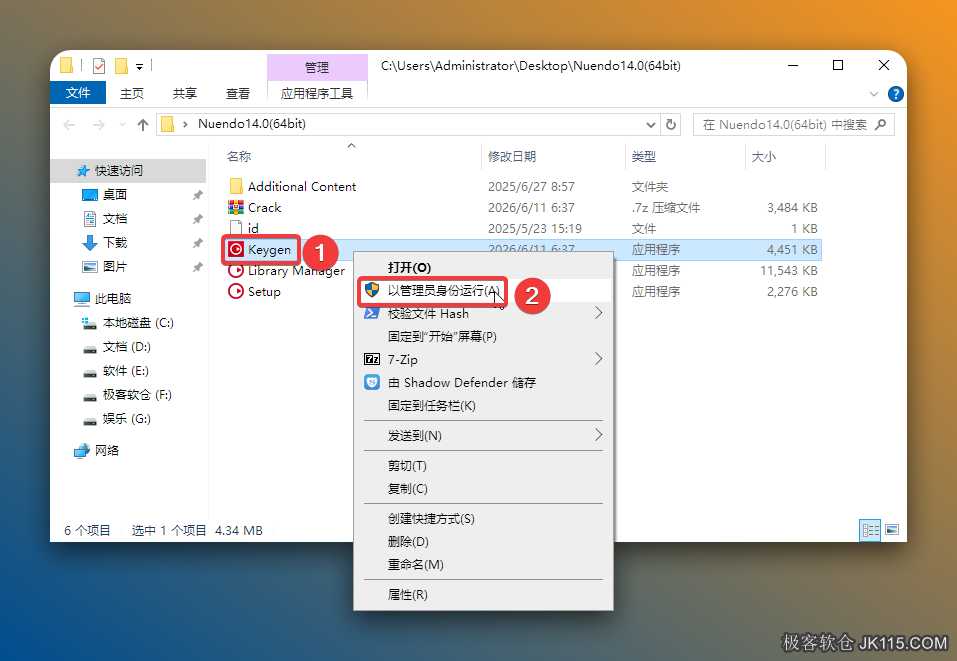Select the Setup application icon
Image resolution: width=957 pixels, height=661 pixels.
coord(236,291)
